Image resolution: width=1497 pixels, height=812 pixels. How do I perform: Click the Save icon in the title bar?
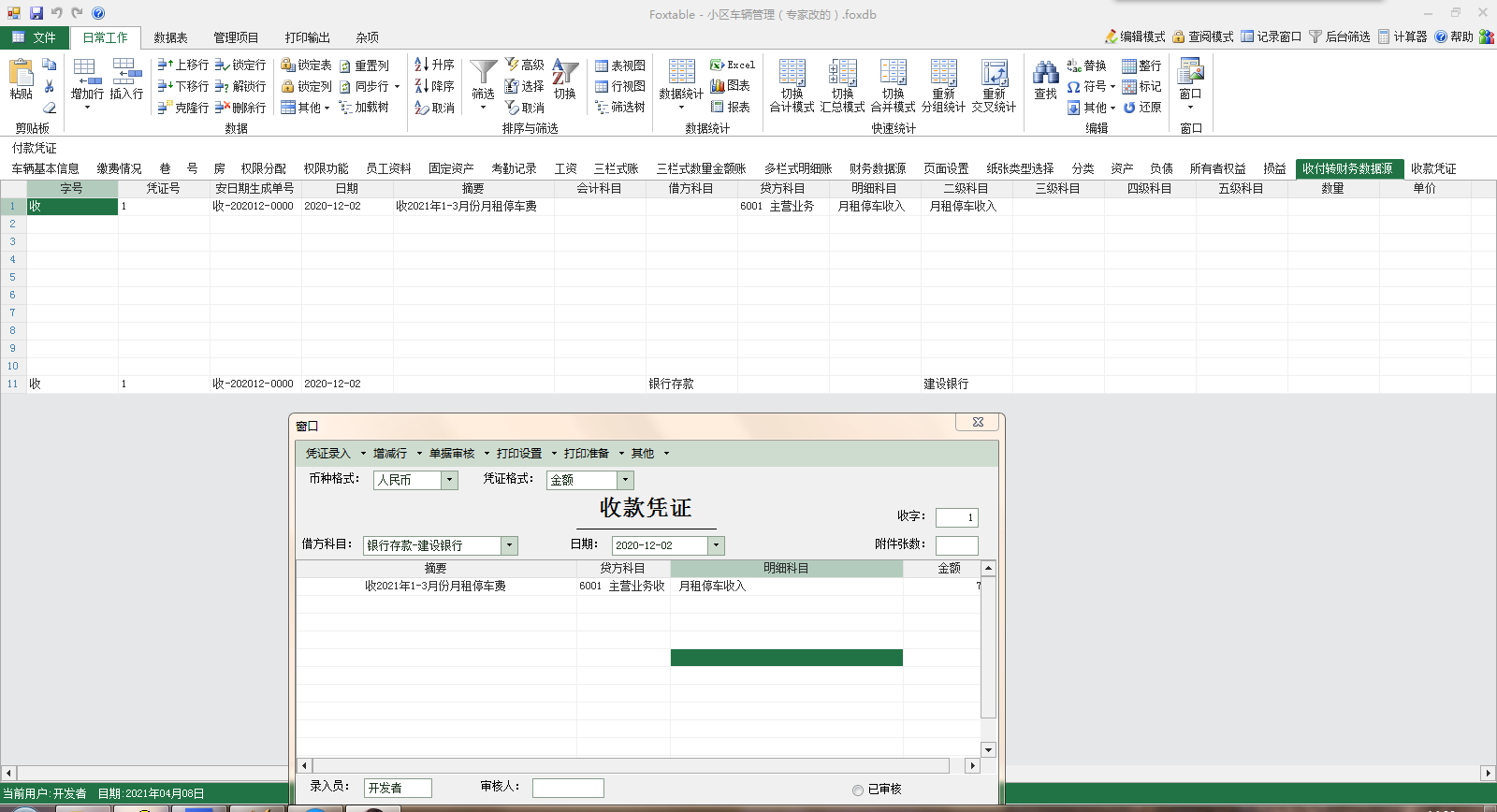pos(36,13)
